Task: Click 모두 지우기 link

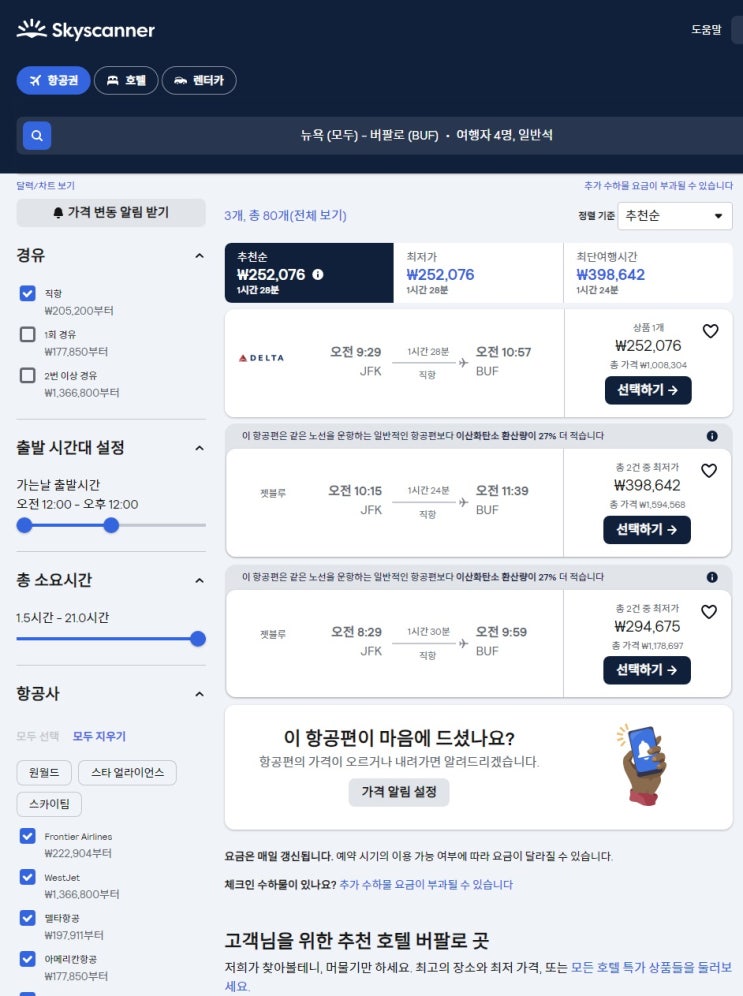Action: click(x=99, y=736)
